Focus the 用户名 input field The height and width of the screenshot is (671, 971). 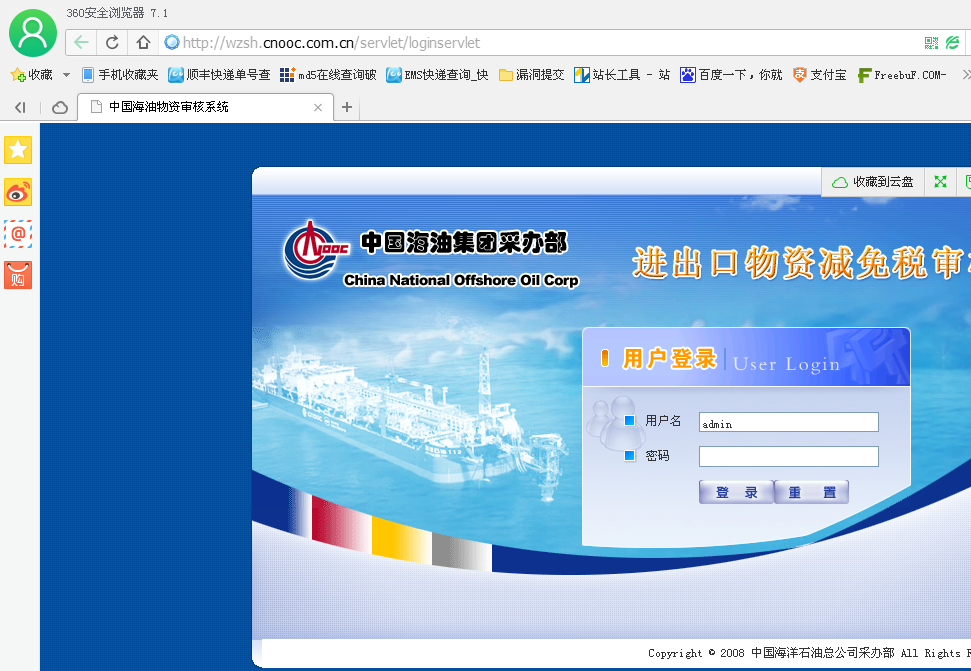pos(788,423)
